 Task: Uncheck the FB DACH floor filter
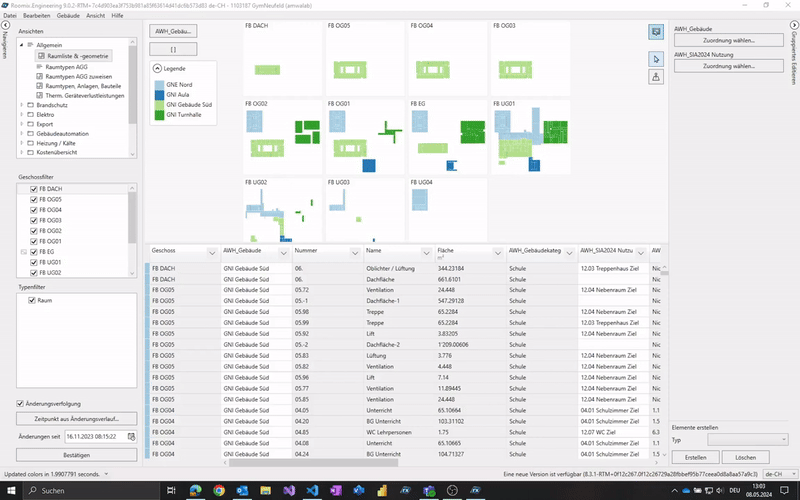coord(33,189)
